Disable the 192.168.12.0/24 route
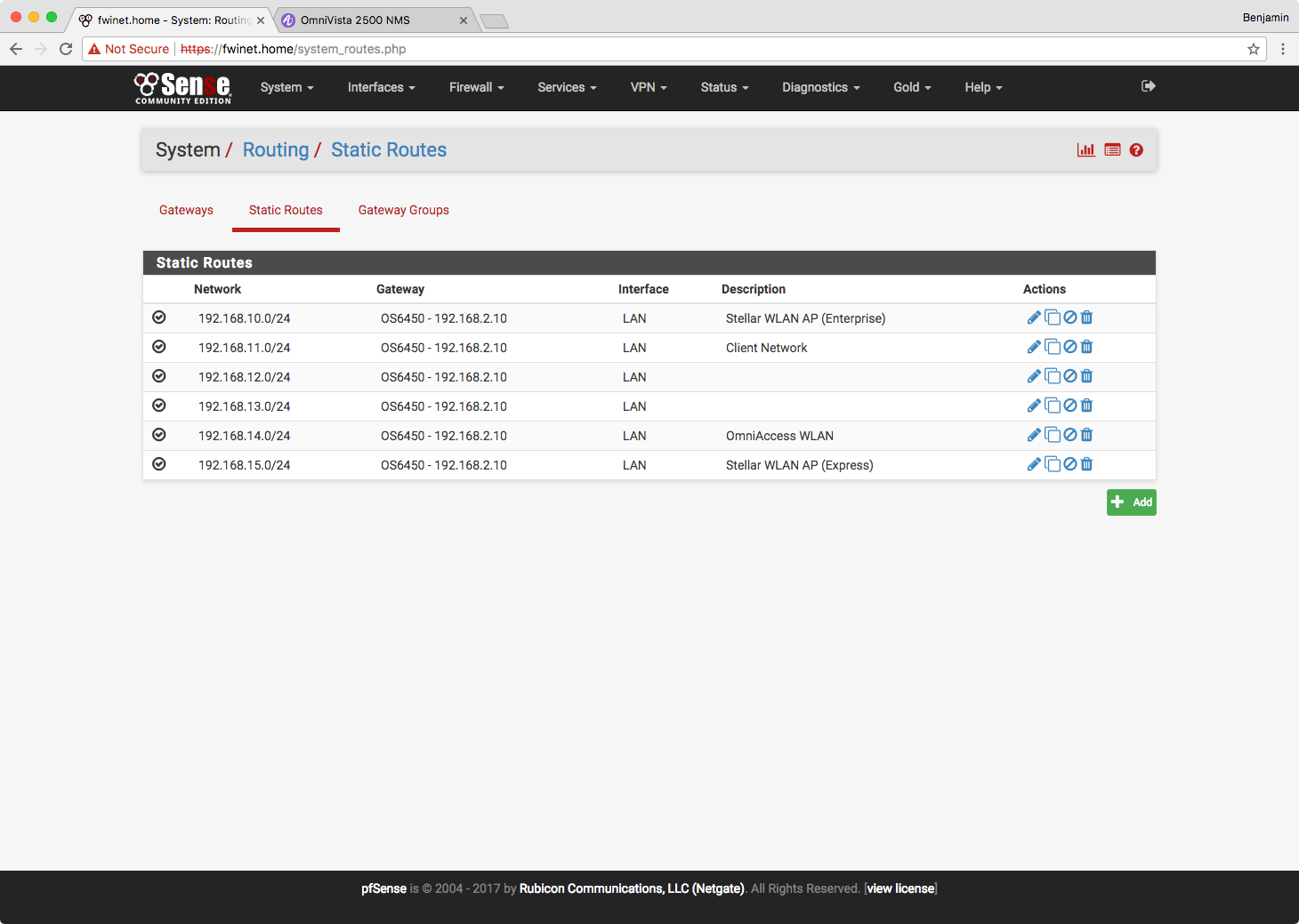Image resolution: width=1299 pixels, height=924 pixels. (x=1070, y=376)
